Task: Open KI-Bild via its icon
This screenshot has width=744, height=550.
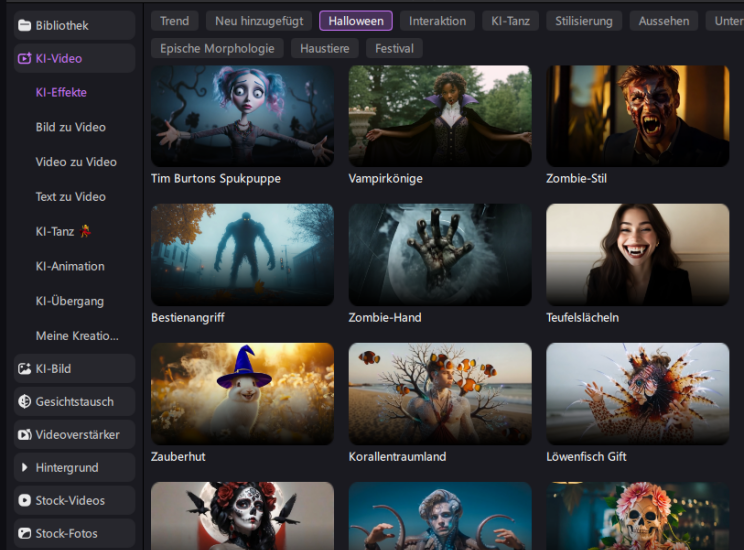Action: click(x=25, y=369)
